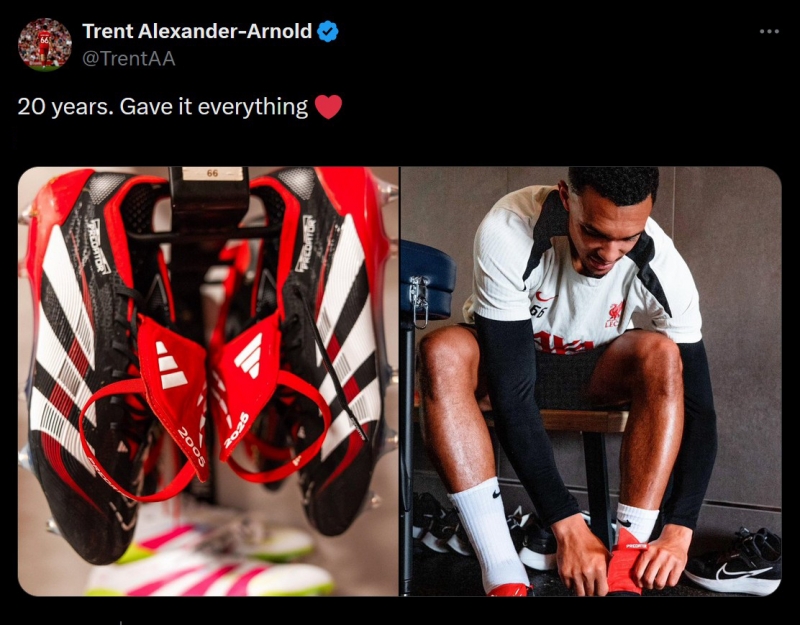
Task: Click the adidas logo on the left boot tongue
Action: pyautogui.click(x=170, y=364)
